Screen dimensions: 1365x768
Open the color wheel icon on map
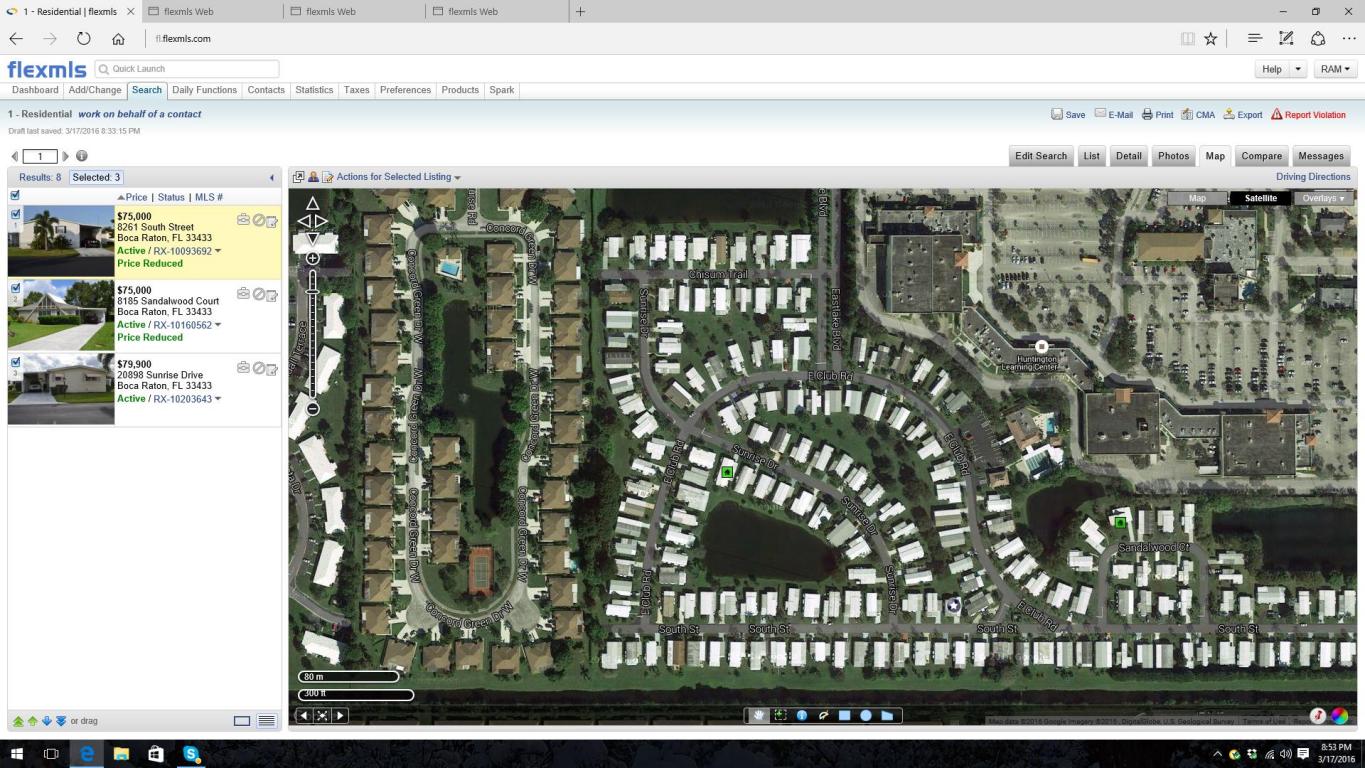tap(1339, 715)
